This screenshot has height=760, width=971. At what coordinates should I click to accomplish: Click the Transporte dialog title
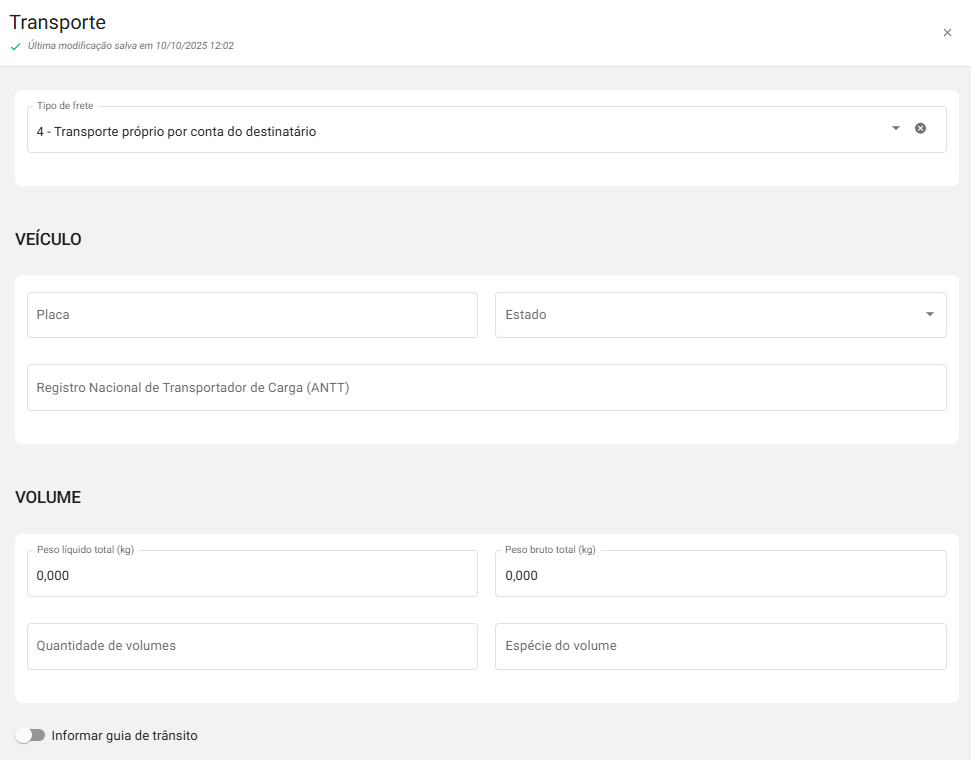coord(57,22)
